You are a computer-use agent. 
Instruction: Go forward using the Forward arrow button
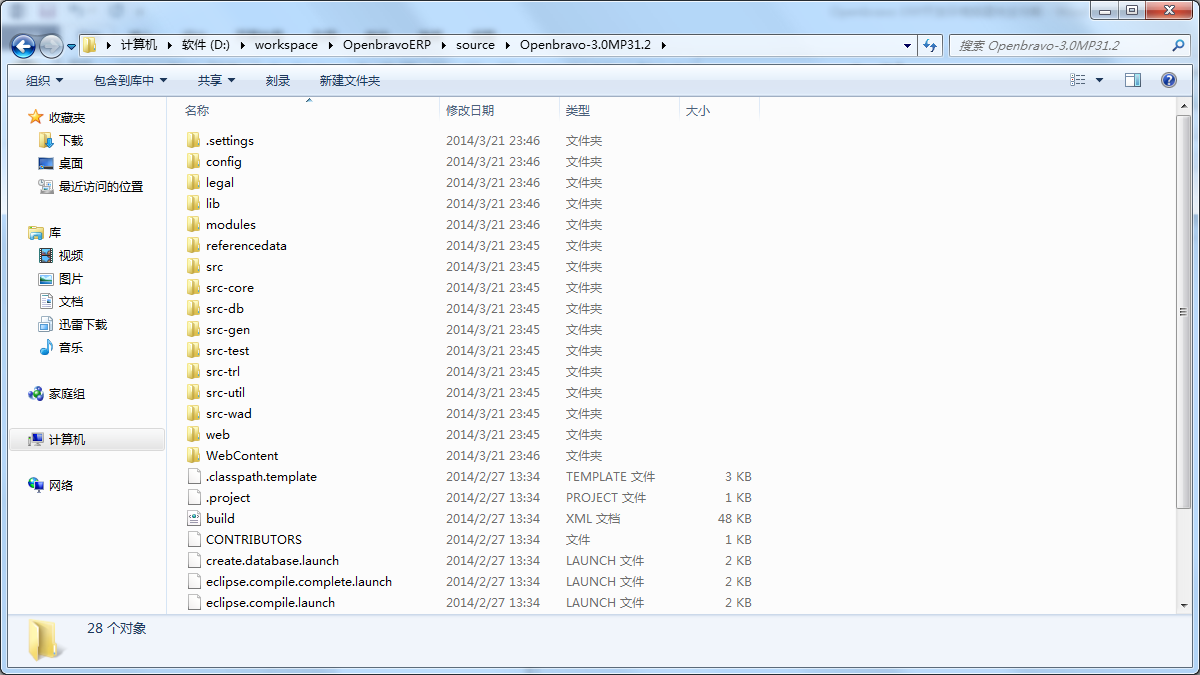51,46
